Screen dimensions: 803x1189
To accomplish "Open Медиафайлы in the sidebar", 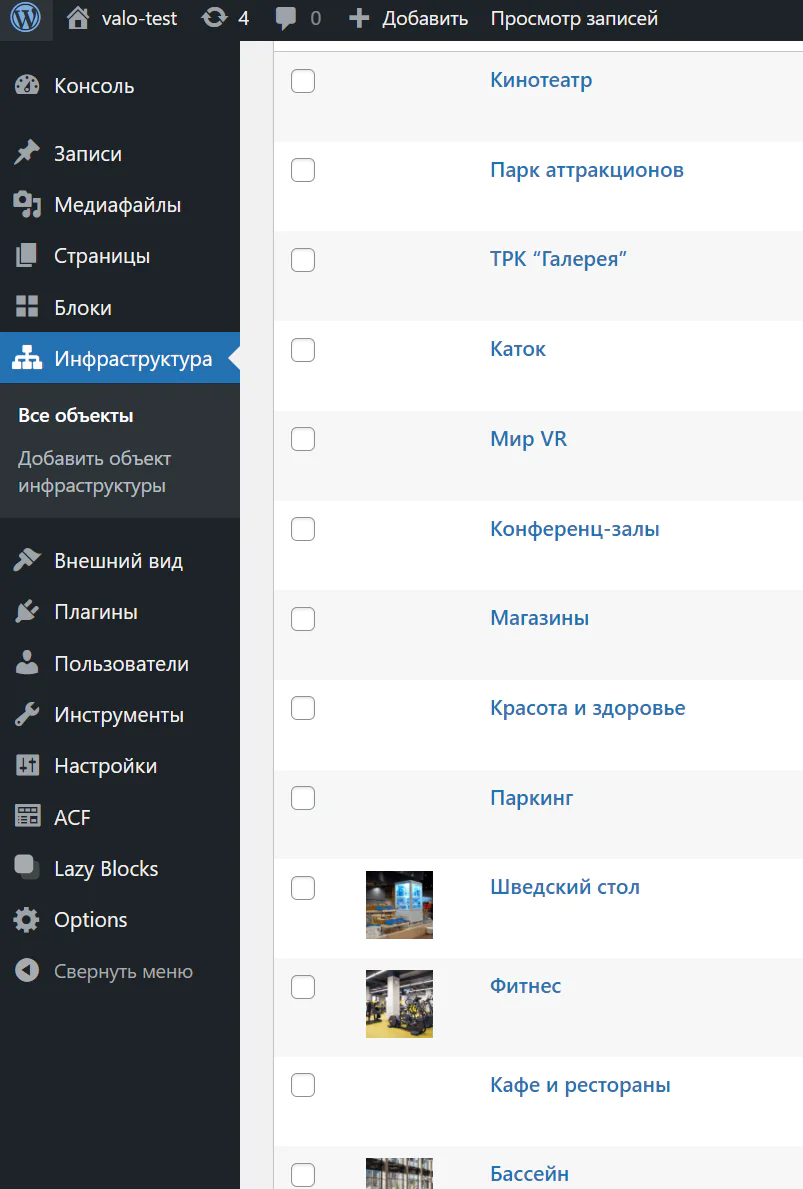I will 120,205.
